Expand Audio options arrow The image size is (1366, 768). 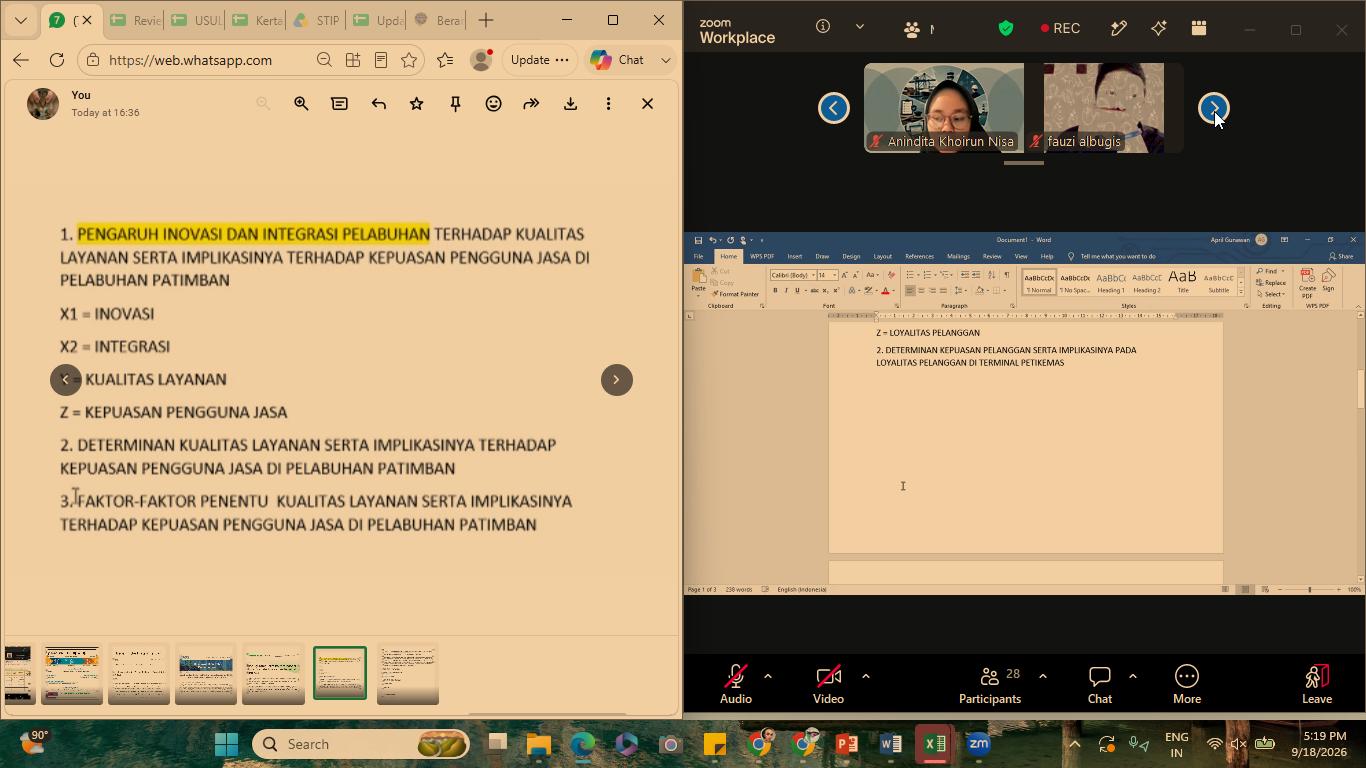point(767,676)
